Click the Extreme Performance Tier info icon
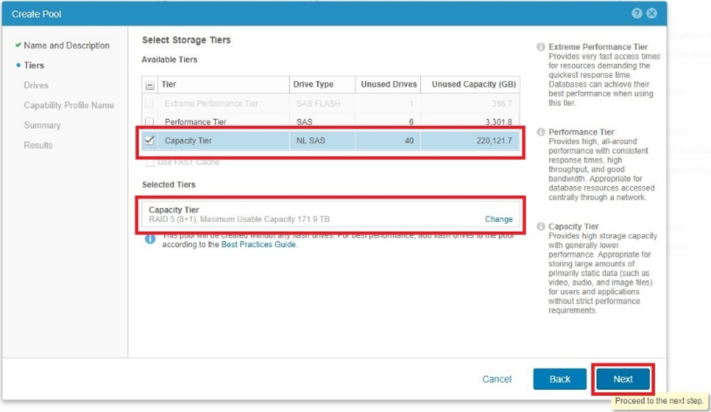The width and height of the screenshot is (711, 412). (541, 47)
